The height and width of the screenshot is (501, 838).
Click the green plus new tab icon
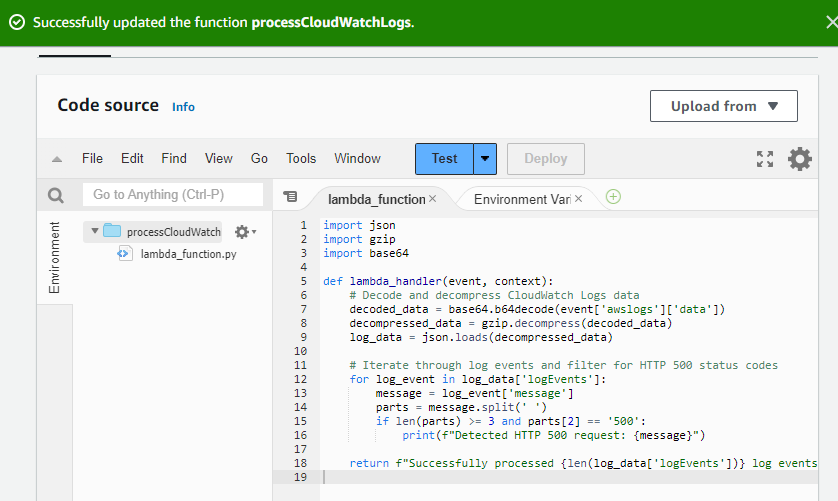tap(613, 197)
